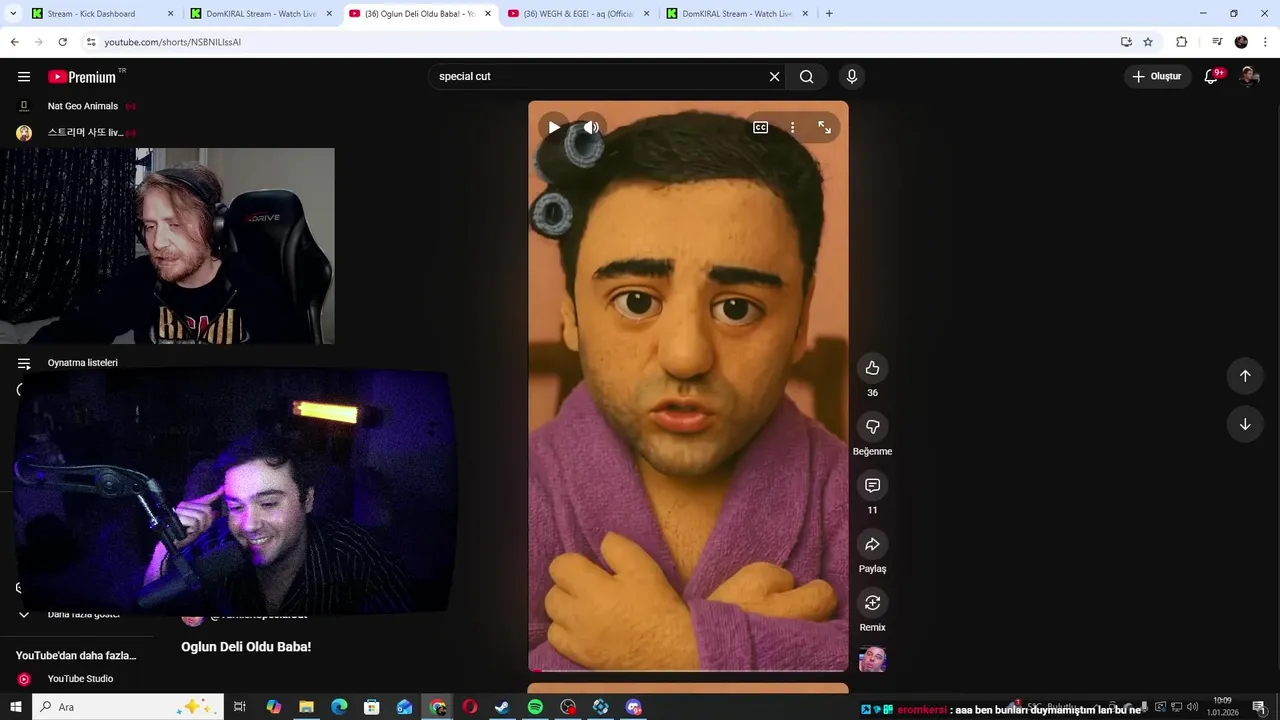This screenshot has height=720, width=1280.
Task: Open the Shorts three-dot options menu
Action: click(x=792, y=127)
